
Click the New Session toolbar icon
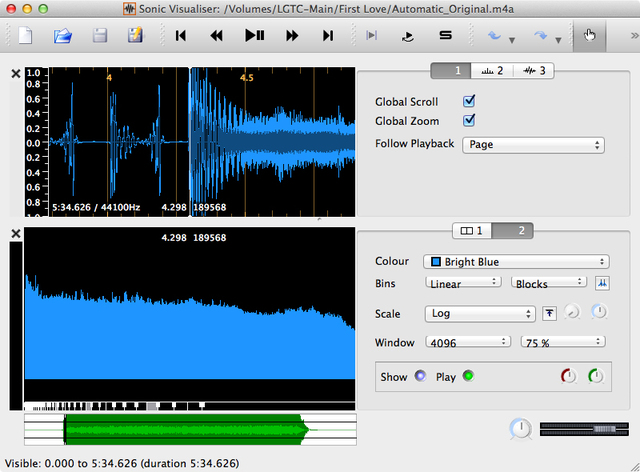(26, 36)
